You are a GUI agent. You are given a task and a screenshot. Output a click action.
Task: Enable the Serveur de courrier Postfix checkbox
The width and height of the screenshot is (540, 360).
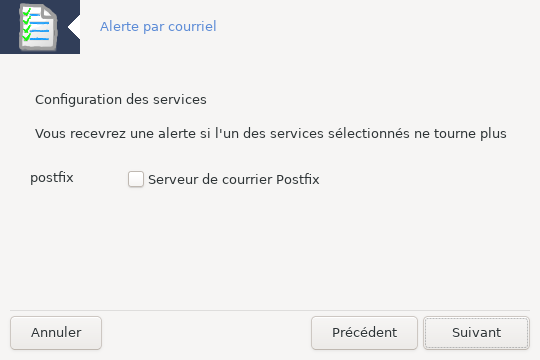(136, 179)
